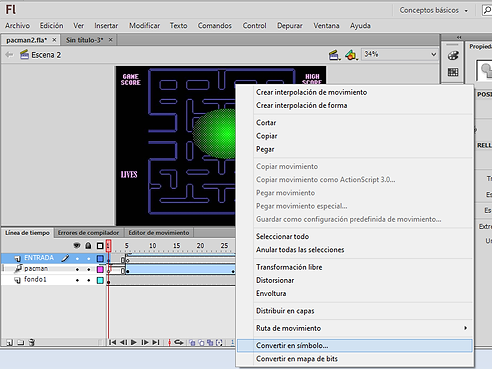This screenshot has height=369, width=492.
Task: Click blue outline swatch of ENTRADA layer
Action: [100, 258]
